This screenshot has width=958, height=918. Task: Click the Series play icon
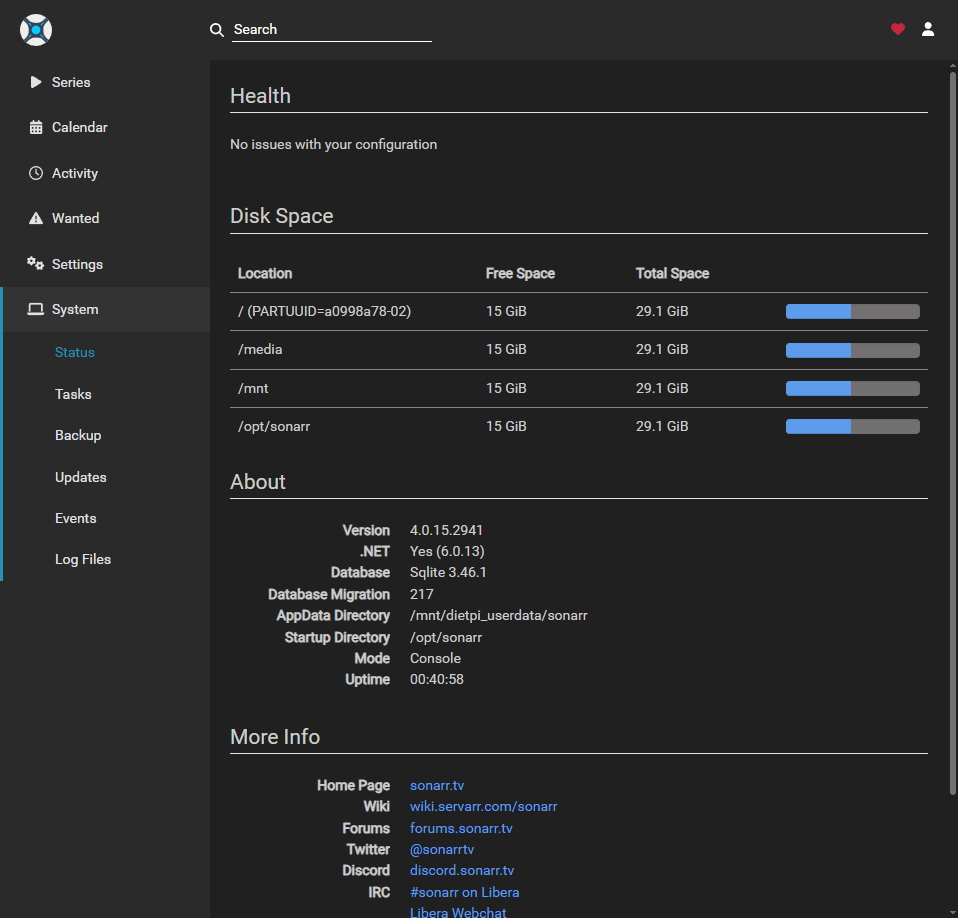click(36, 83)
